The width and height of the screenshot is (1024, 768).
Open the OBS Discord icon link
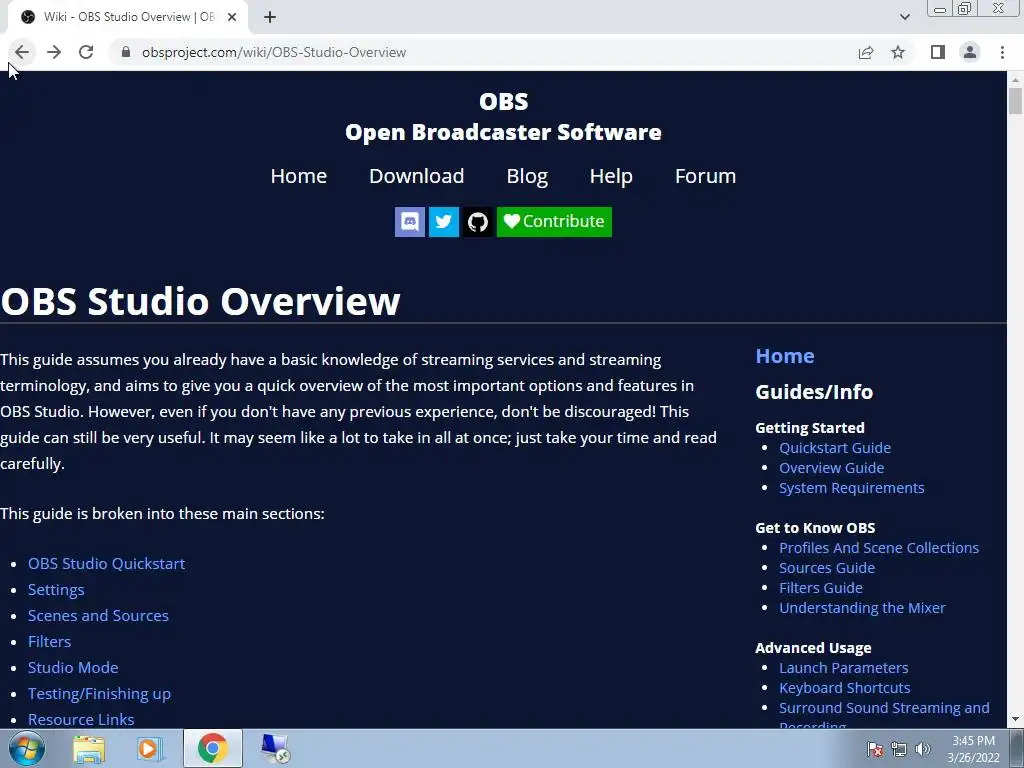click(410, 222)
